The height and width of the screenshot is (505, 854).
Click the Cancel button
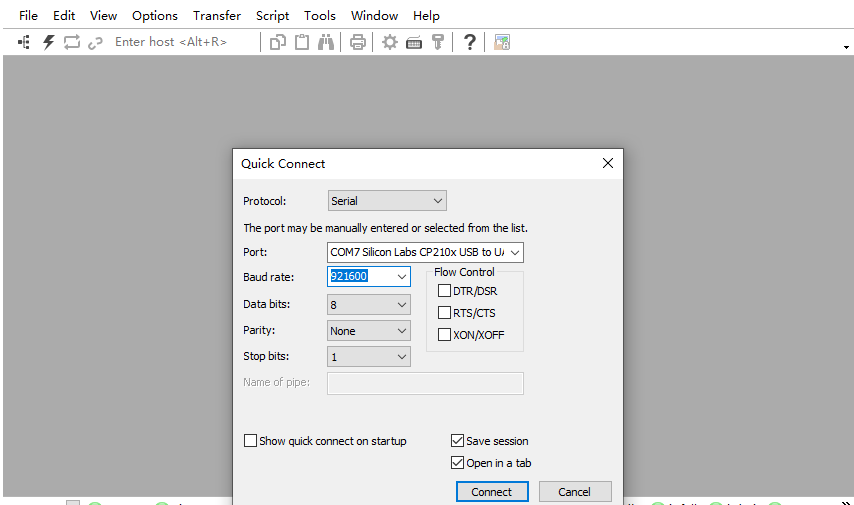tap(575, 491)
